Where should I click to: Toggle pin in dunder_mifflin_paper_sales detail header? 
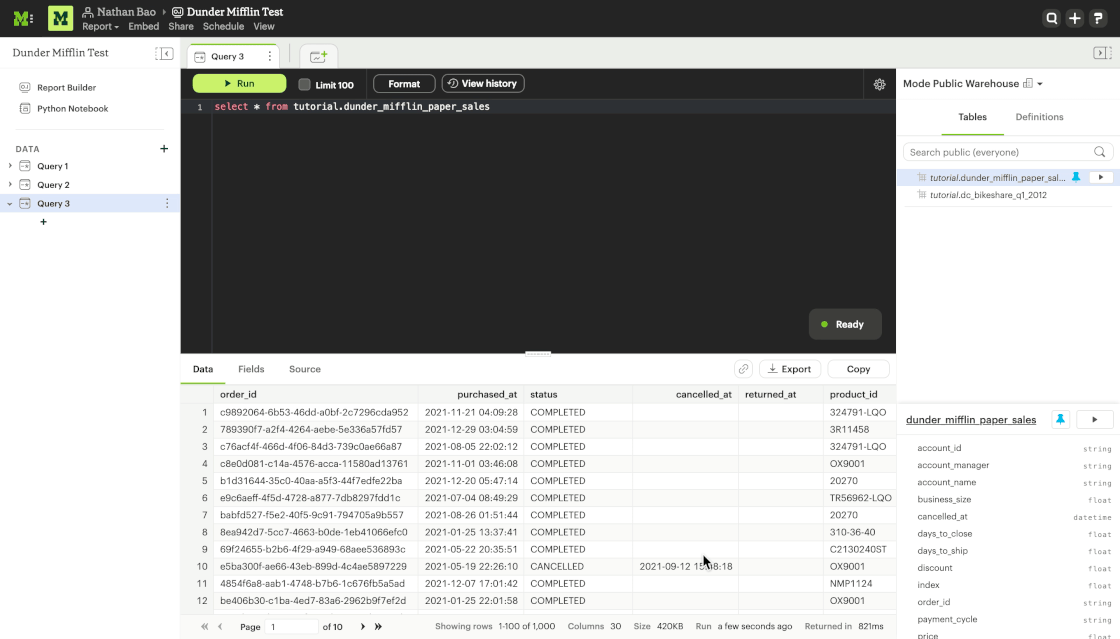(x=1061, y=420)
